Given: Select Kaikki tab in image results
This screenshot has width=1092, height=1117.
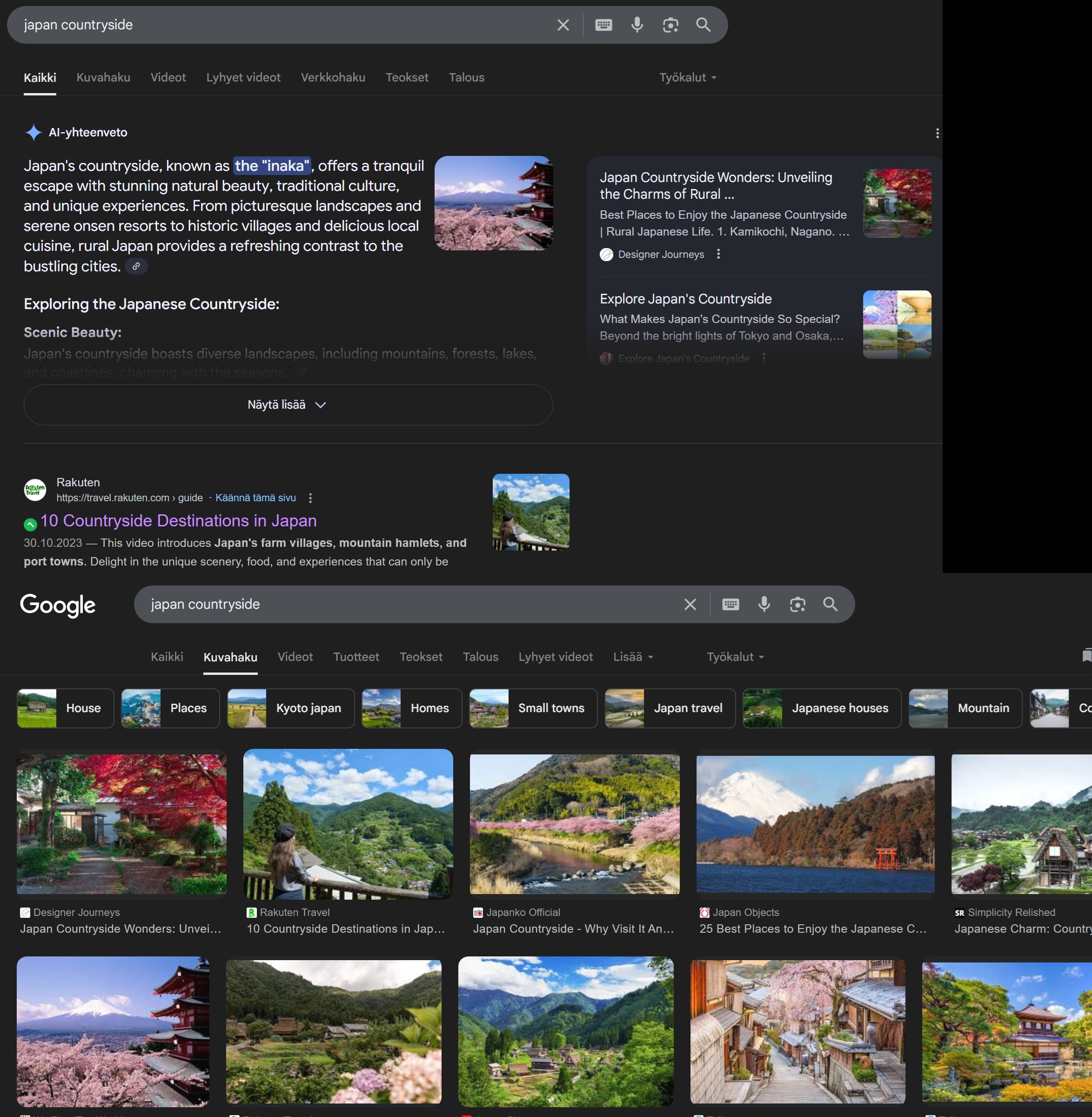Looking at the screenshot, I should coord(167,657).
